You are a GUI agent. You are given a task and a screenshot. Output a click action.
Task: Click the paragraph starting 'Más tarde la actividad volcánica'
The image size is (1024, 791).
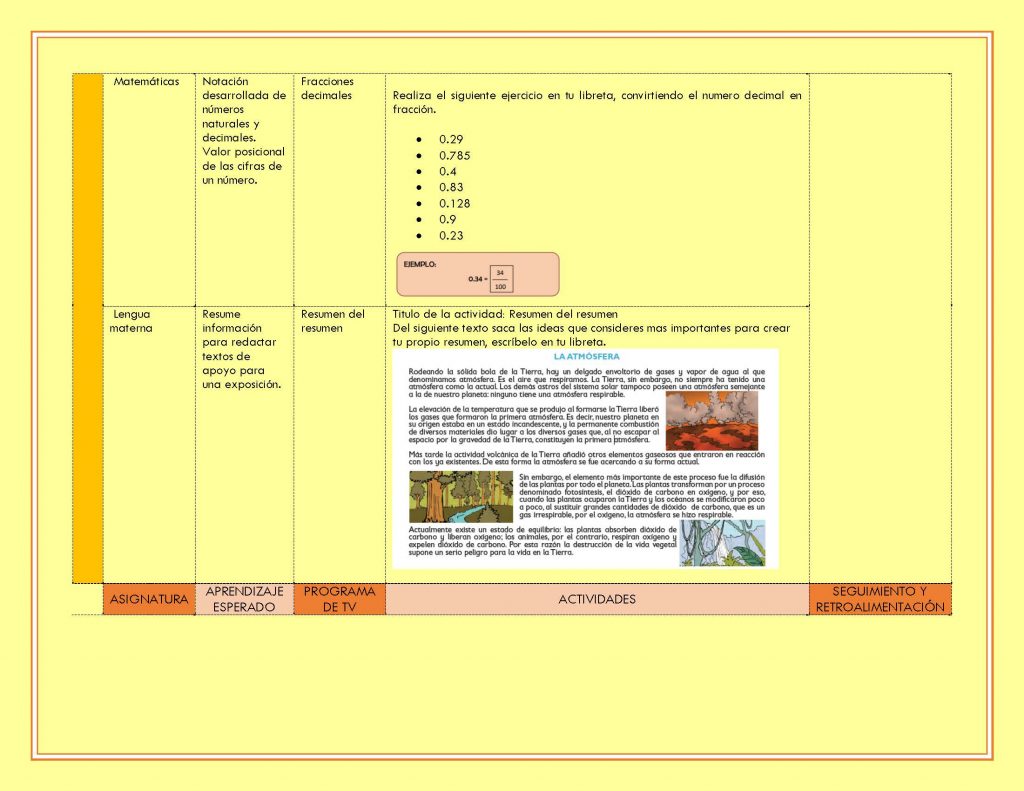point(586,458)
